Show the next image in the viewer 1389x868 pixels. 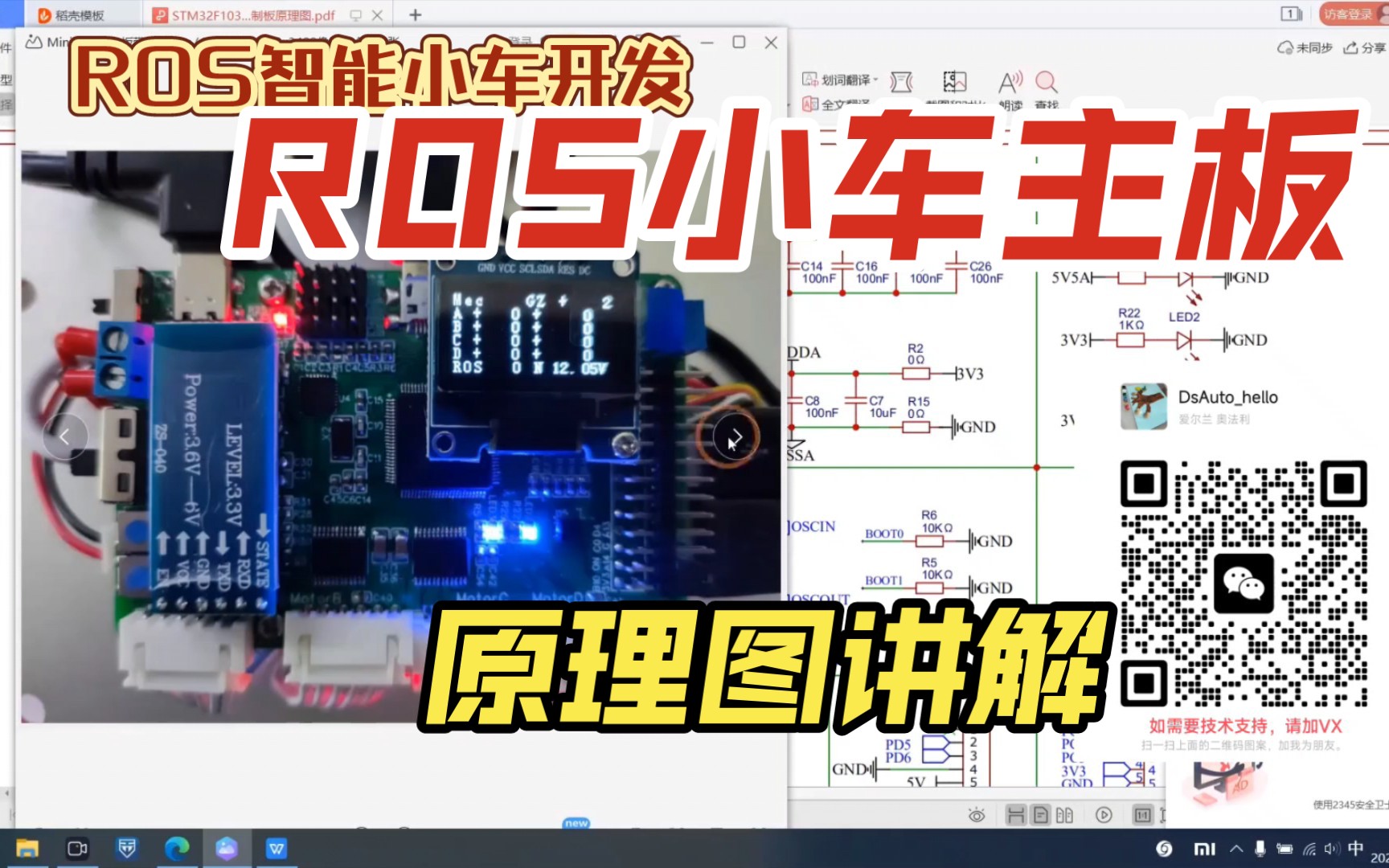735,436
